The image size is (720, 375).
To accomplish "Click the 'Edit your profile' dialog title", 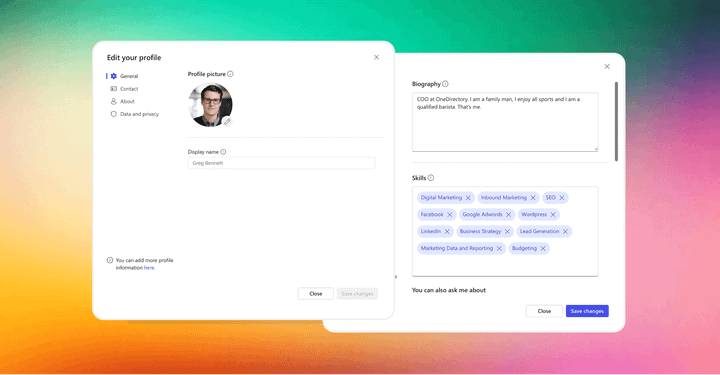I will click(x=134, y=58).
